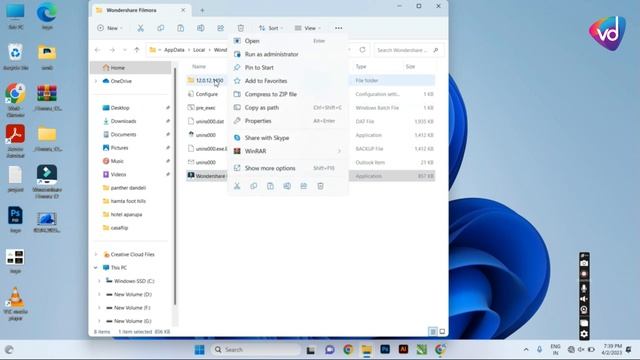Screen dimensions: 640x360
Task: Choose Compress to ZIP file
Action: pos(288,94)
